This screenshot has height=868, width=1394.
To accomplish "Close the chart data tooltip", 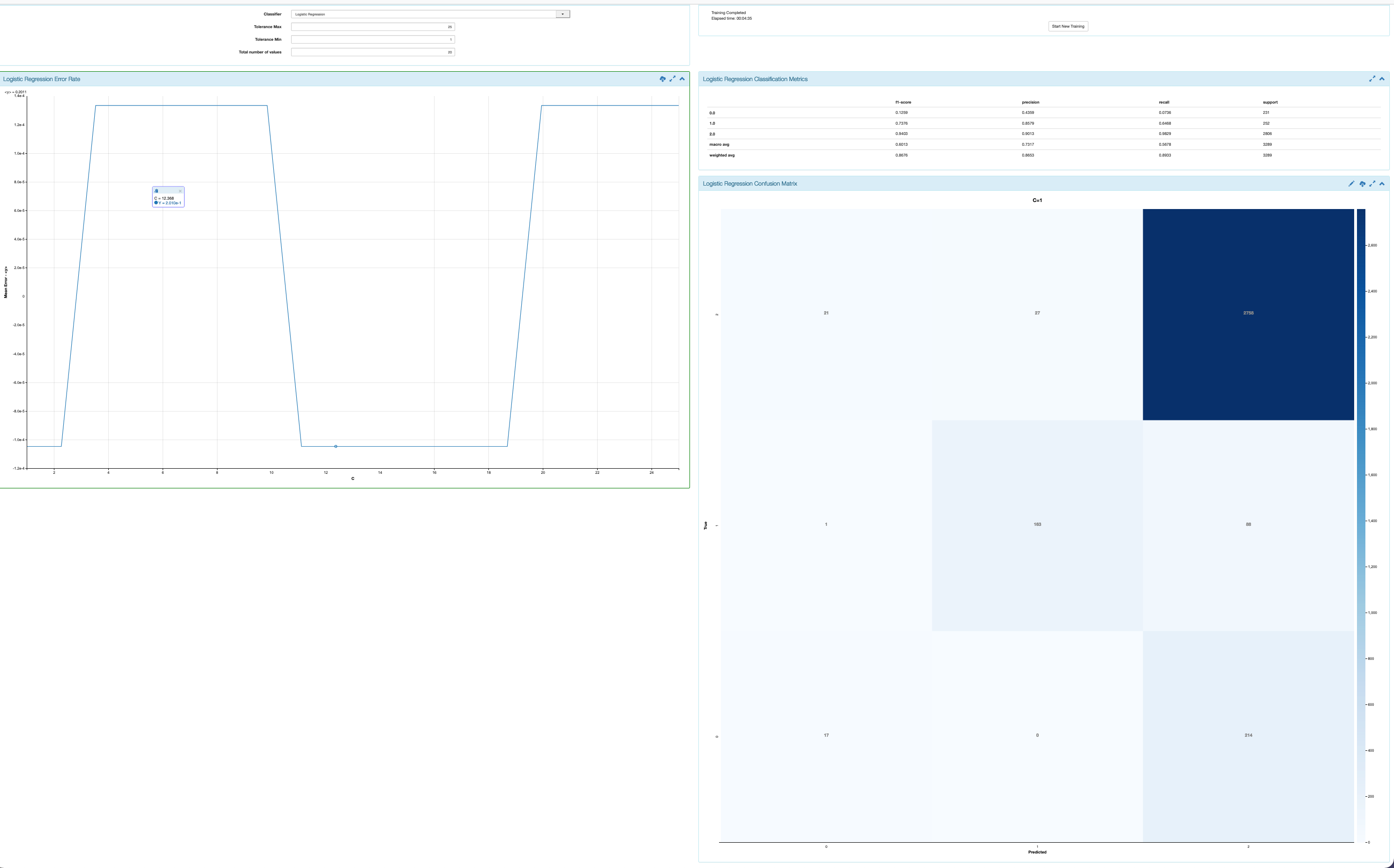I will 180,191.
